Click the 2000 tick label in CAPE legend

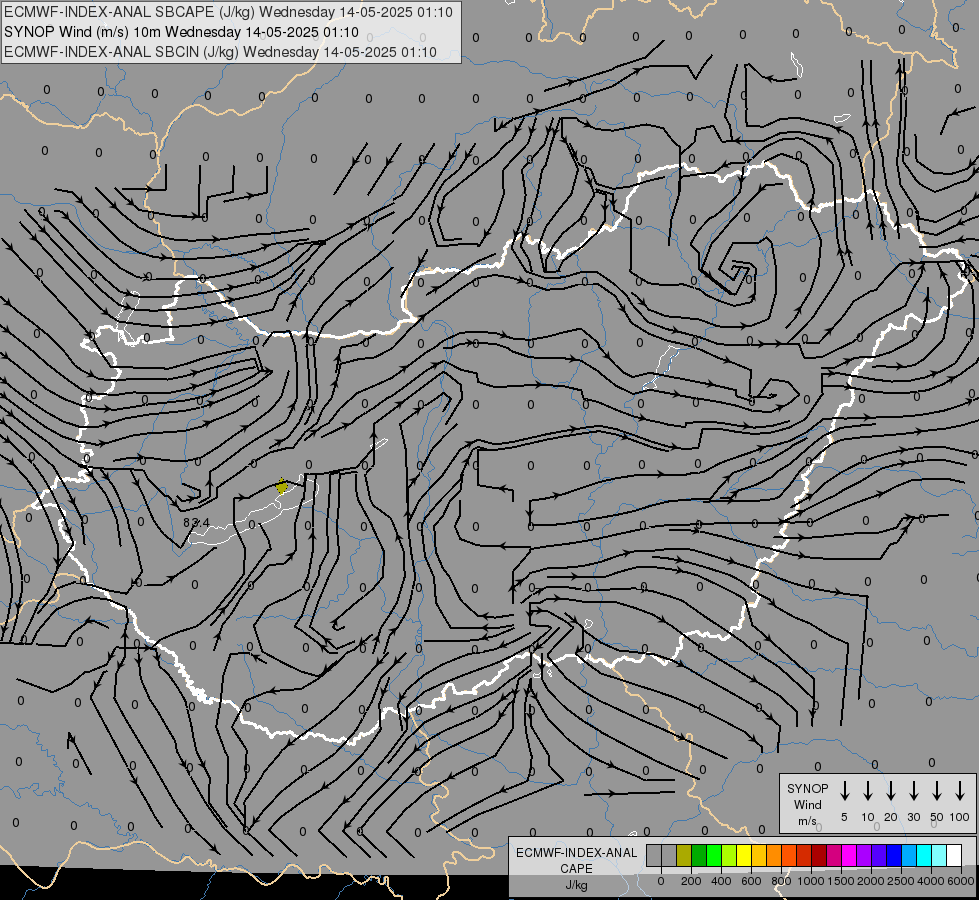(x=871, y=881)
